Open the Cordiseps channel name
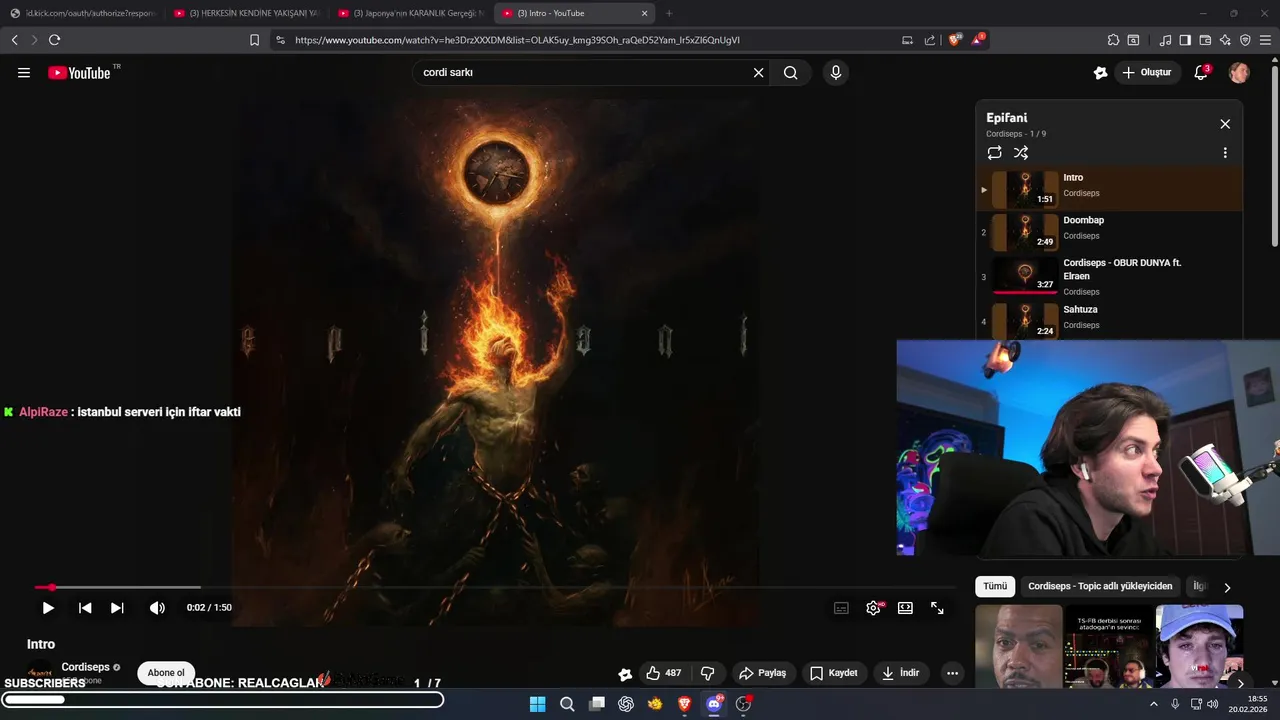This screenshot has height=720, width=1280. (x=85, y=667)
